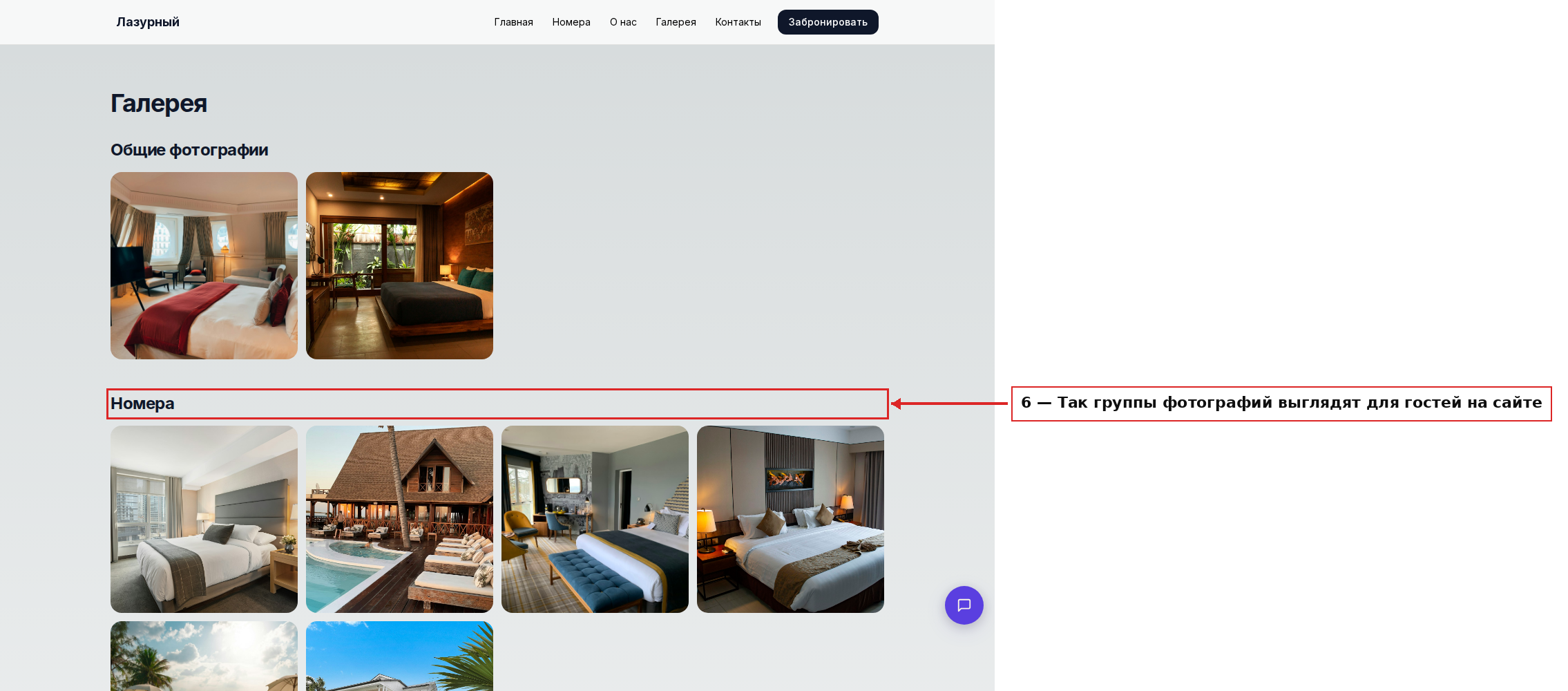Open the fireplace-screen bedroom photo
Image resolution: width=1568 pixels, height=691 pixels.
point(790,519)
